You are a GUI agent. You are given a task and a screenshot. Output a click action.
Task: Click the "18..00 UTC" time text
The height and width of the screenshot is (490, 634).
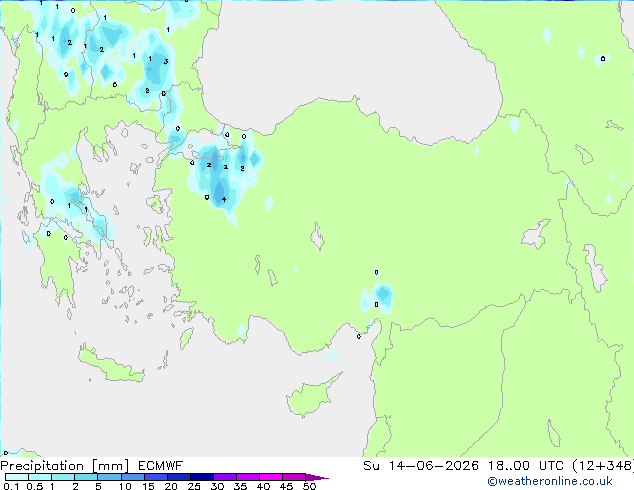click(525, 466)
